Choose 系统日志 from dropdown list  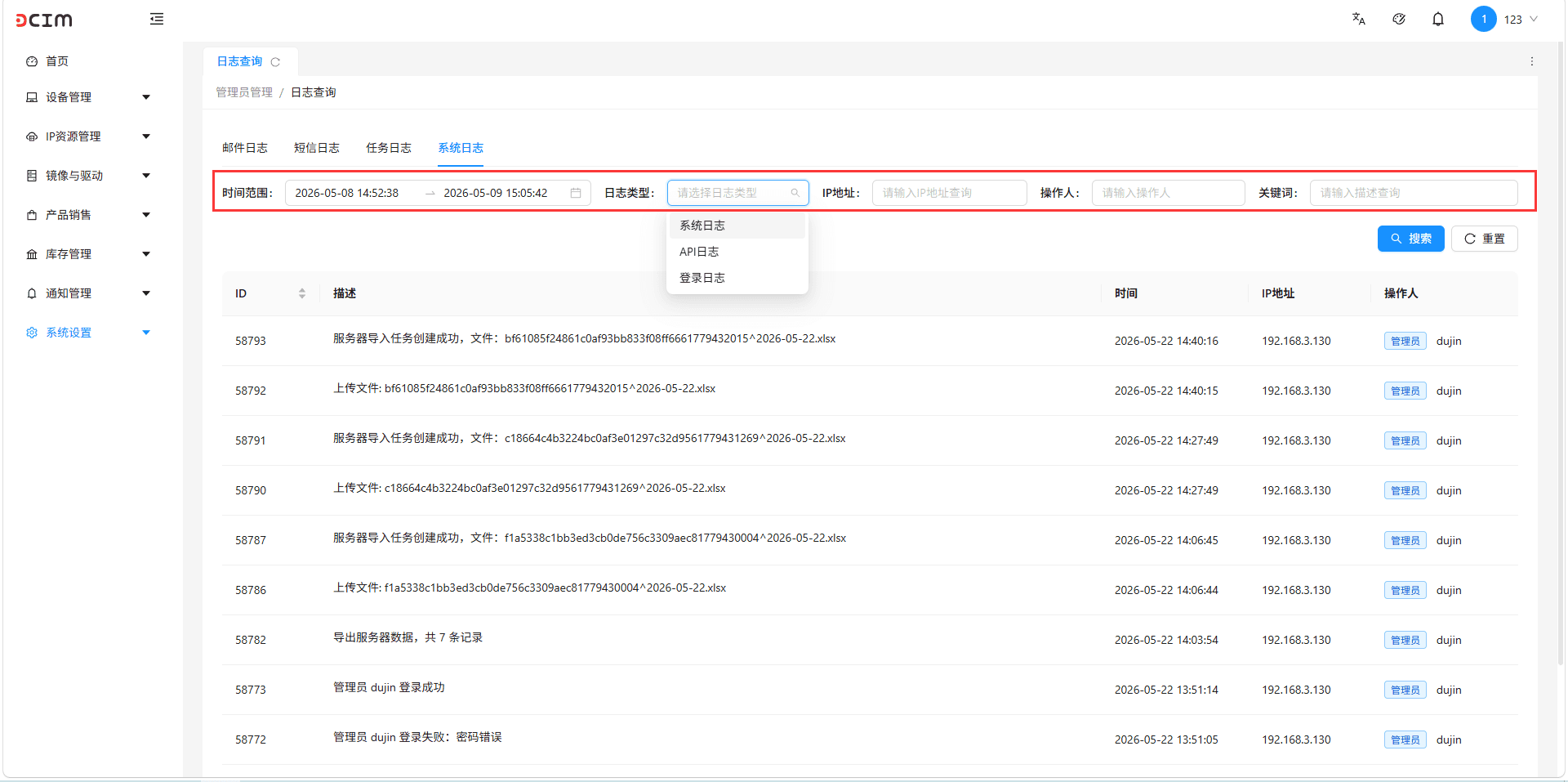tap(737, 226)
